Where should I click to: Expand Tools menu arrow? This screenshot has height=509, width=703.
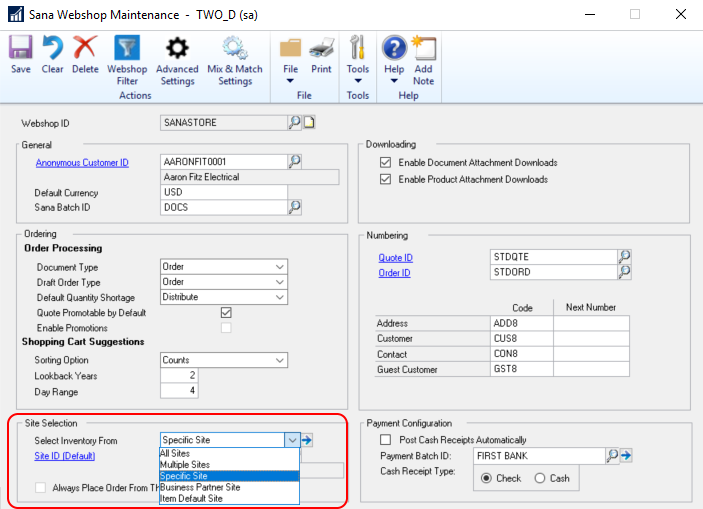(x=358, y=81)
